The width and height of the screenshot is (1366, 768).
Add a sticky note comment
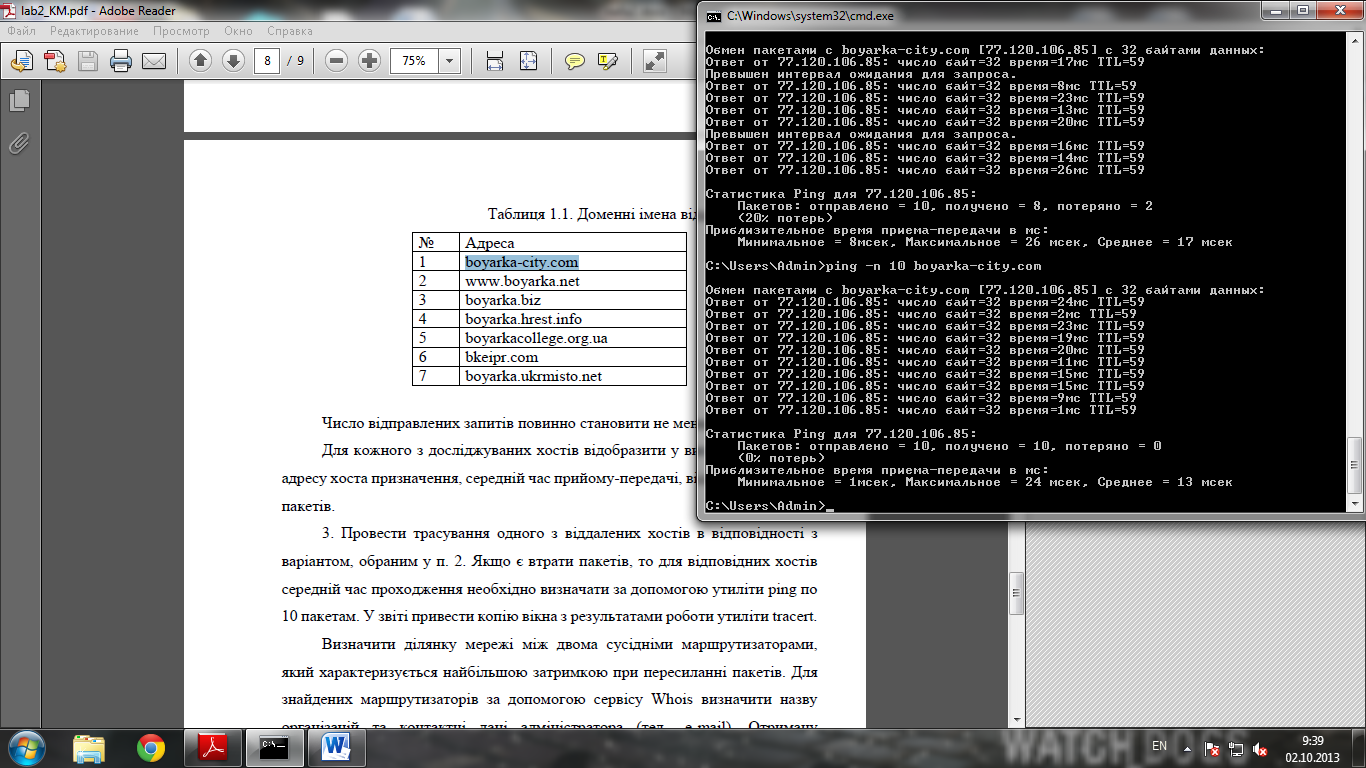click(575, 61)
